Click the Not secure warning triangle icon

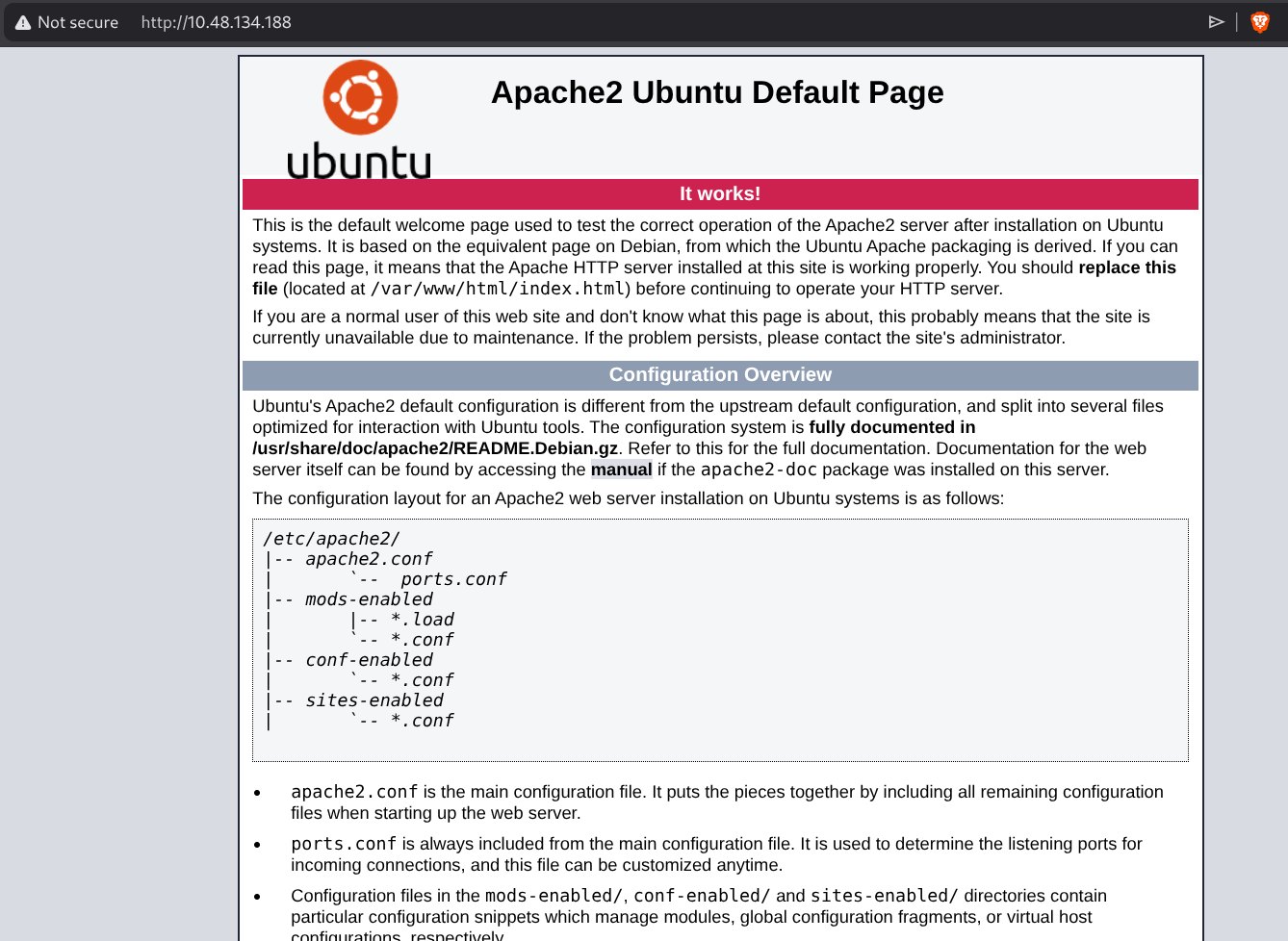23,21
